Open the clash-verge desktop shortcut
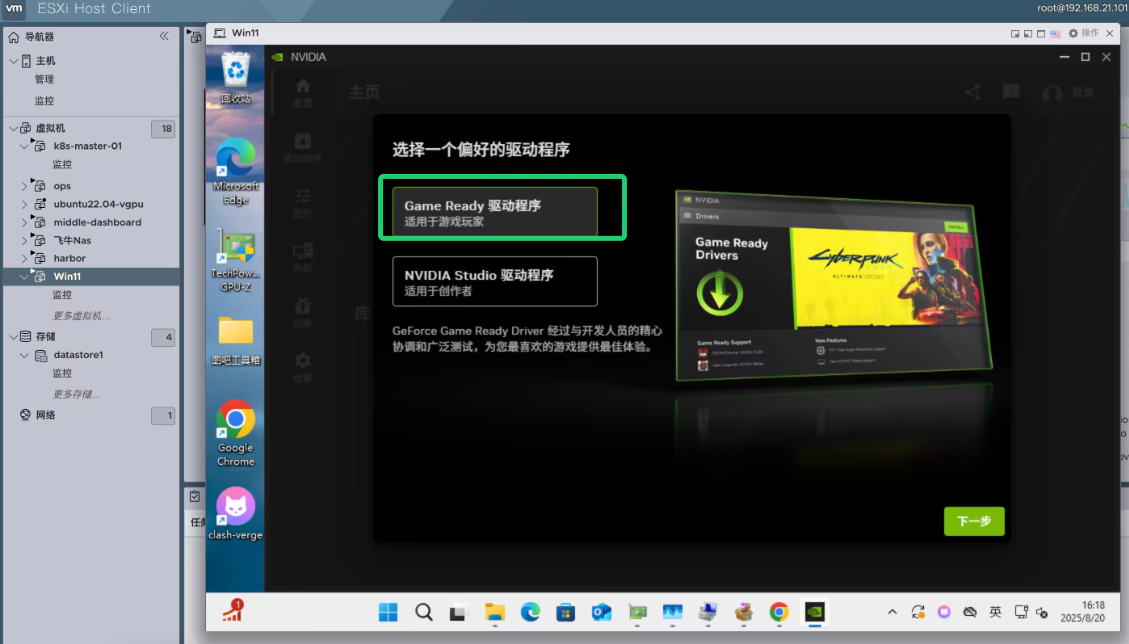 point(235,513)
